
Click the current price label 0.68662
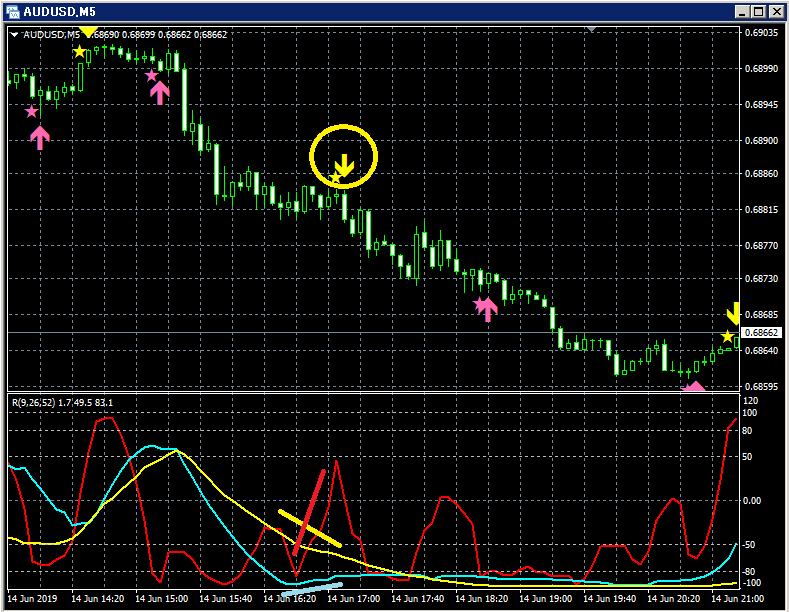pyautogui.click(x=761, y=333)
